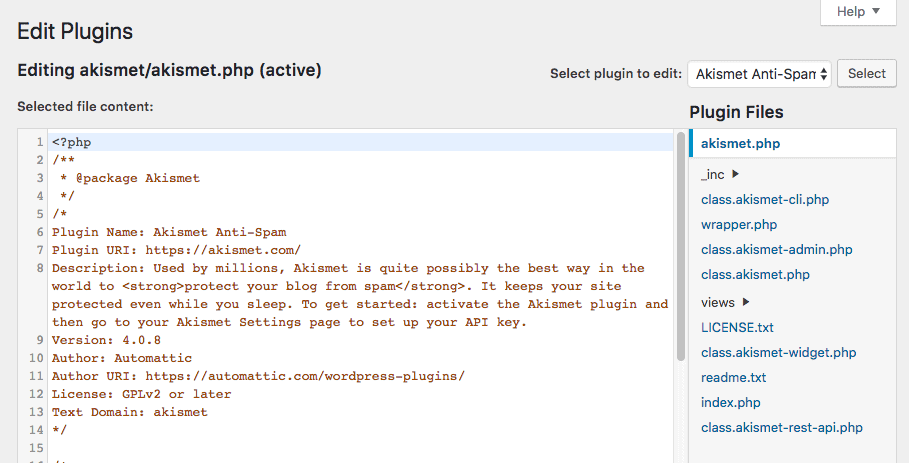Open readme.txt file
909x463 pixels.
pos(733,377)
